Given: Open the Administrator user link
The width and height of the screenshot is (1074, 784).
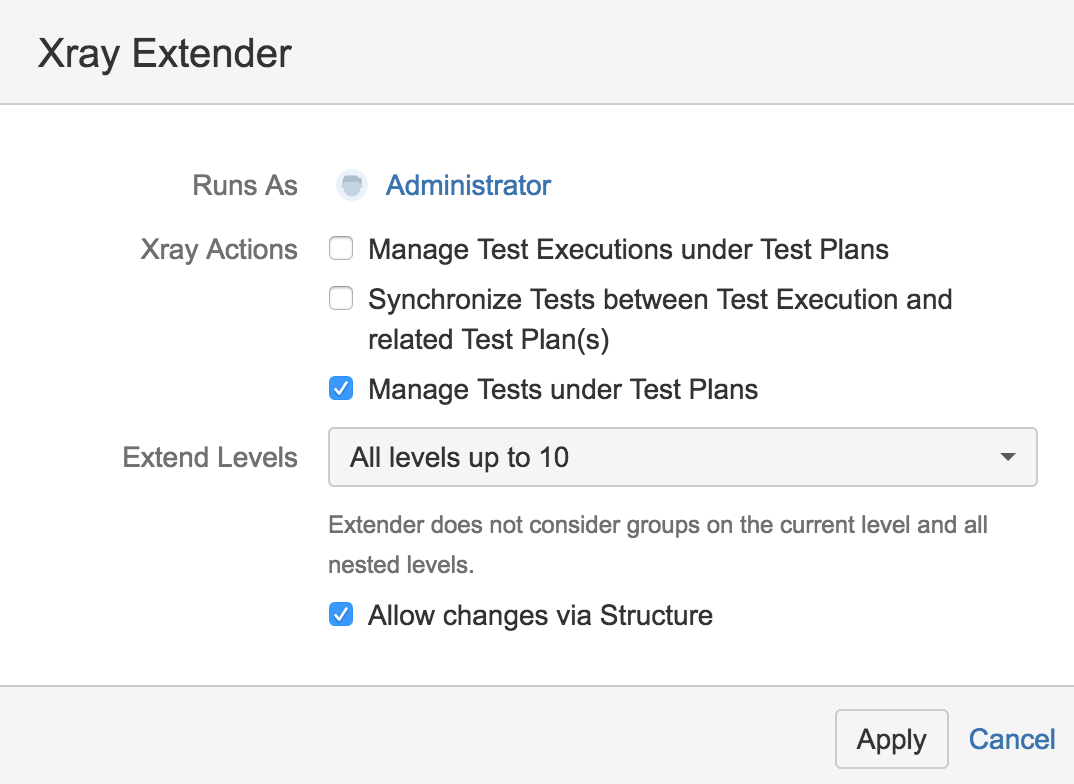Looking at the screenshot, I should [x=468, y=186].
